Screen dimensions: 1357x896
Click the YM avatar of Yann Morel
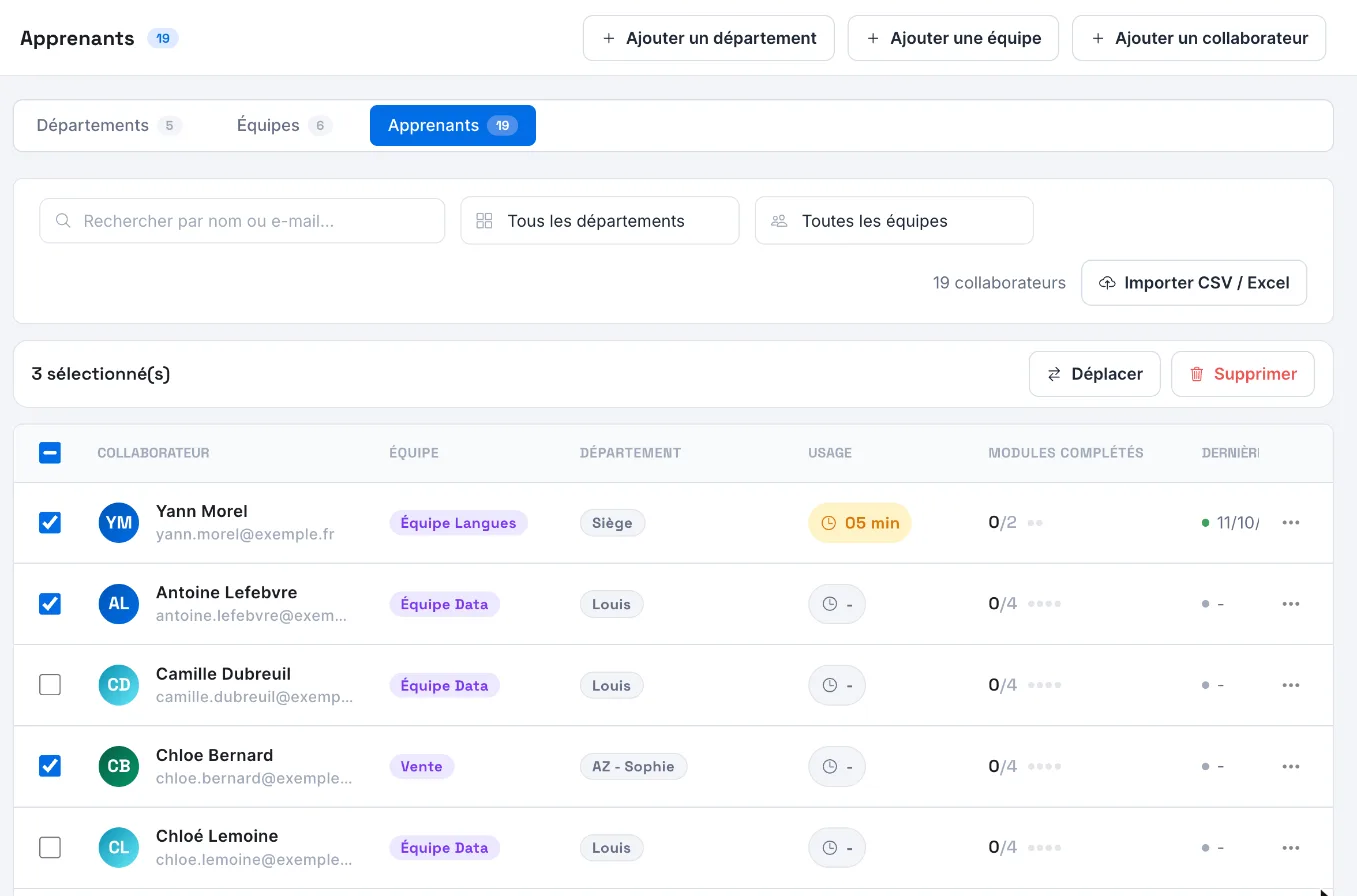coord(119,523)
